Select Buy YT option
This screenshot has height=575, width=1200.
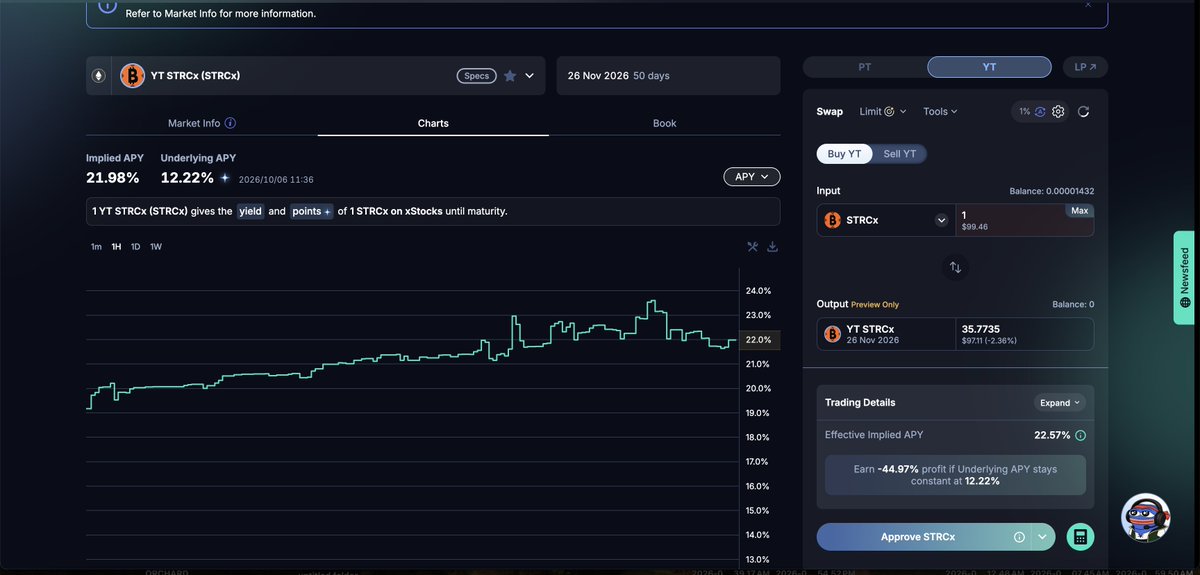coord(845,154)
